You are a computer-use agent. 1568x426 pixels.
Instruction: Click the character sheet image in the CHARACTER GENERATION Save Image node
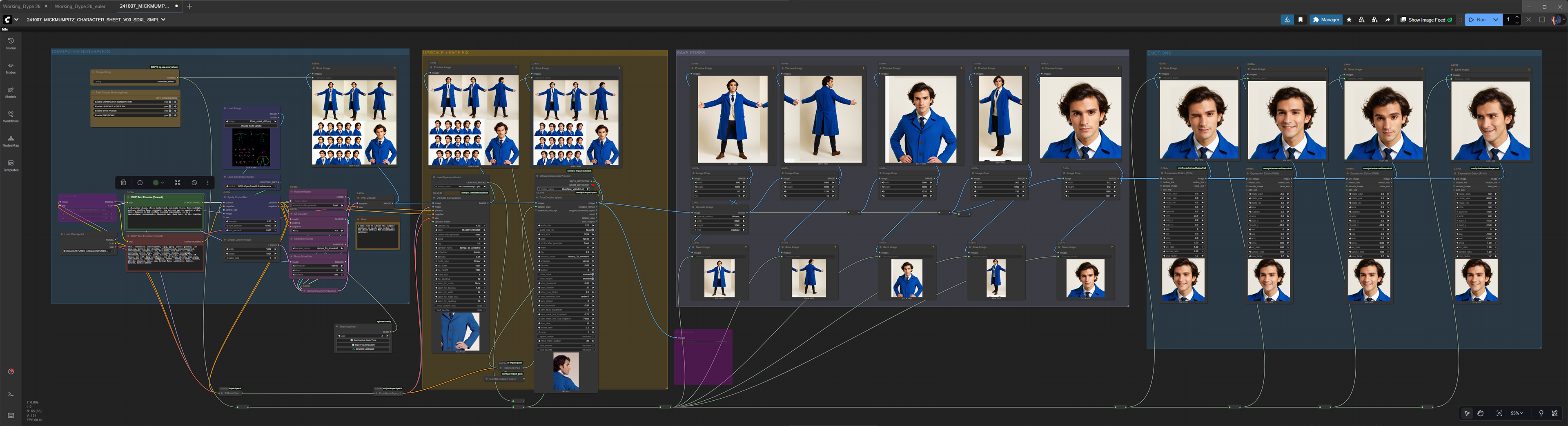(354, 122)
